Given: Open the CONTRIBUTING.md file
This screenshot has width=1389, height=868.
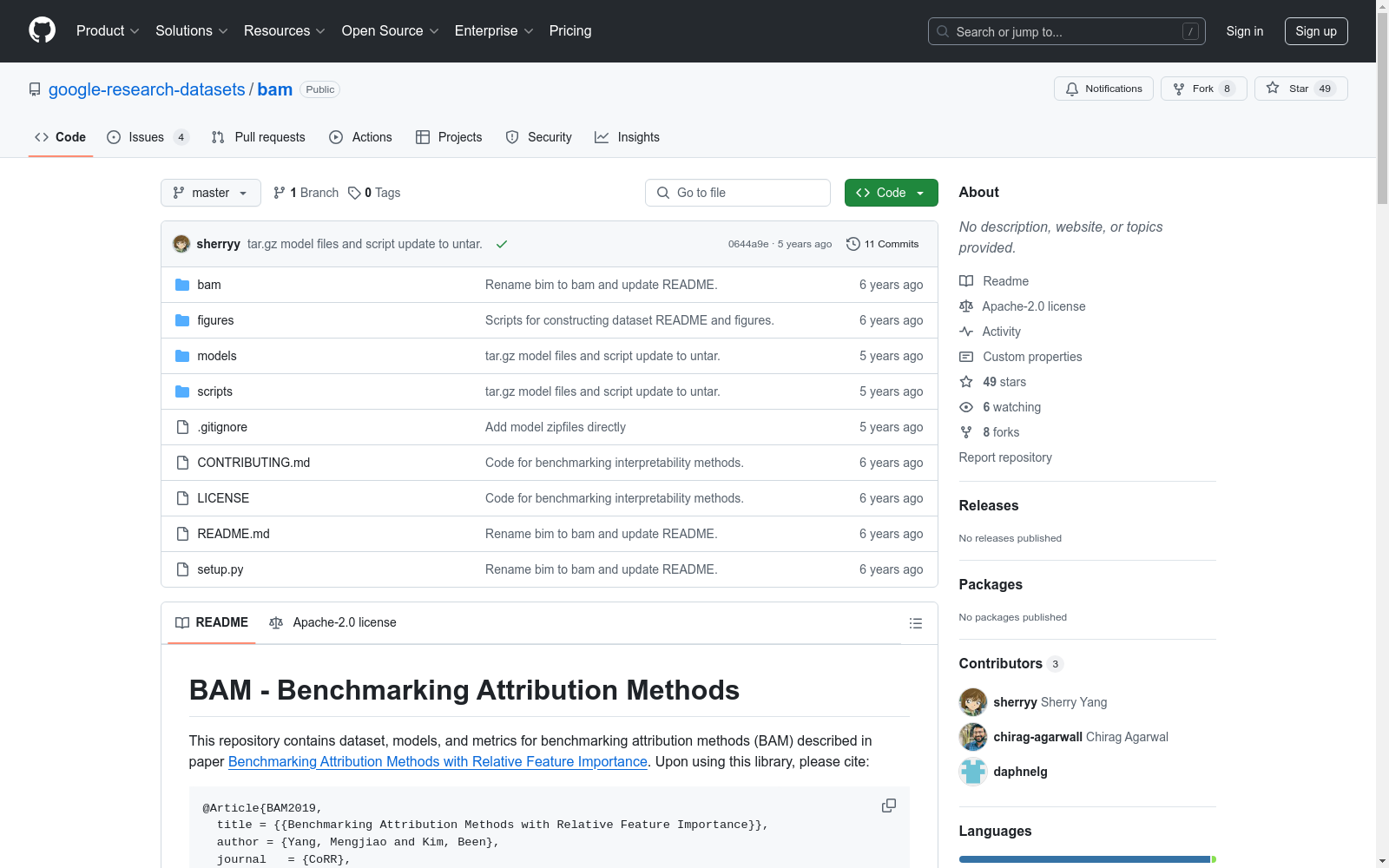Looking at the screenshot, I should 253,463.
